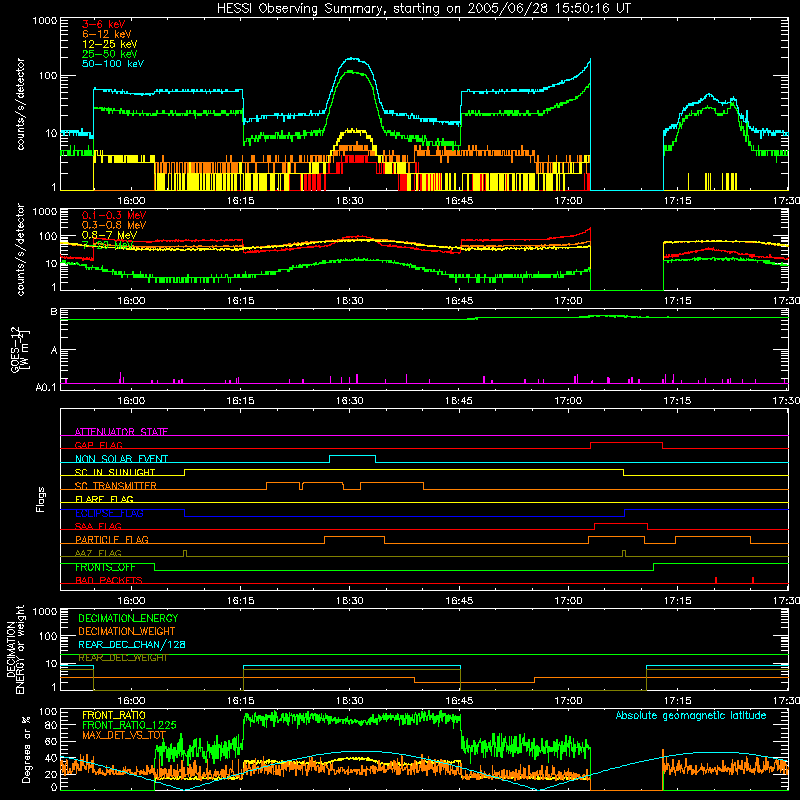The image size is (800, 800).
Task: Pick the 0.8-7 MeV legend label
Action: [x=109, y=235]
